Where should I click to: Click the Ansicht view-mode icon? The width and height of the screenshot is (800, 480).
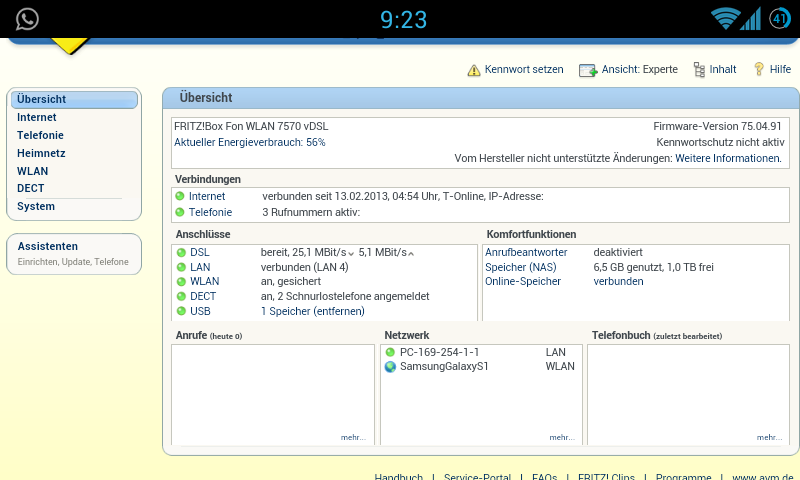(588, 70)
